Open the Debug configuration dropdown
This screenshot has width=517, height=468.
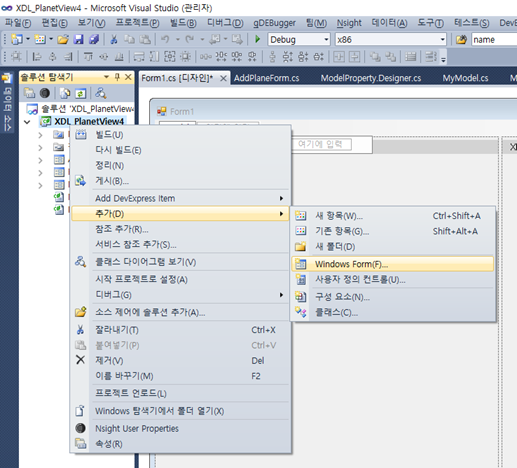326,39
